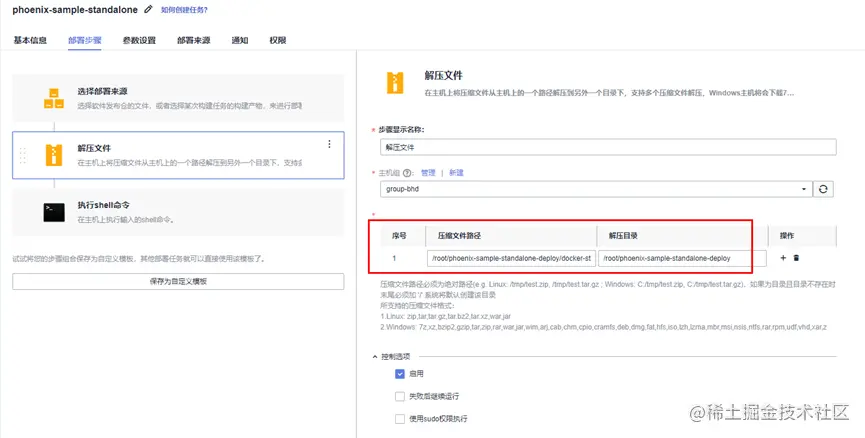
Task: Delete row 1 with the trash icon
Action: coord(796,258)
